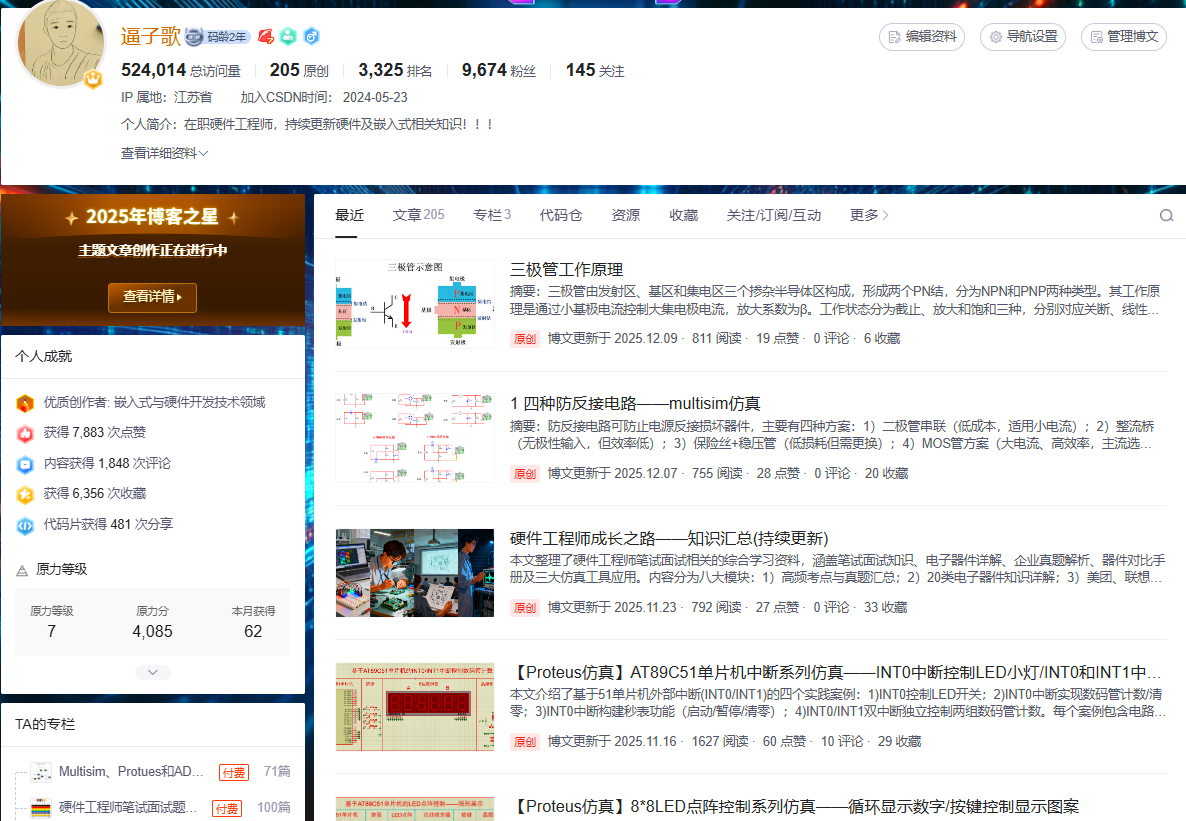Click the triangle icon next to 原力等级
This screenshot has width=1186, height=821.
(22, 571)
